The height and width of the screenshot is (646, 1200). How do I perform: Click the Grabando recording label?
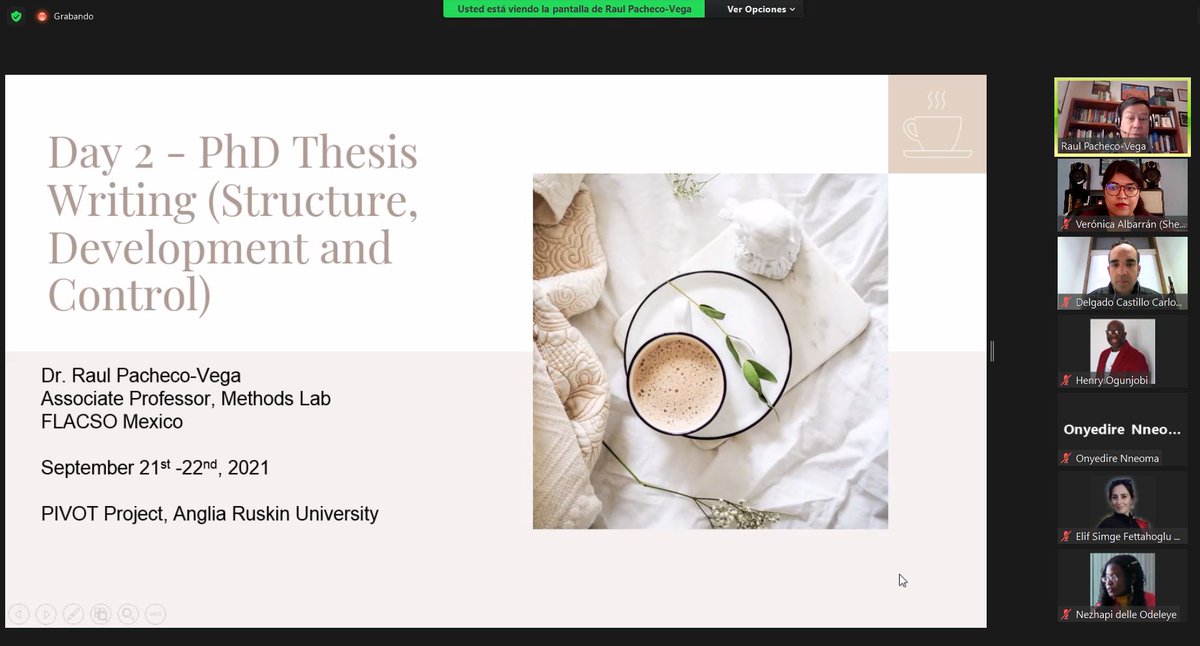74,16
